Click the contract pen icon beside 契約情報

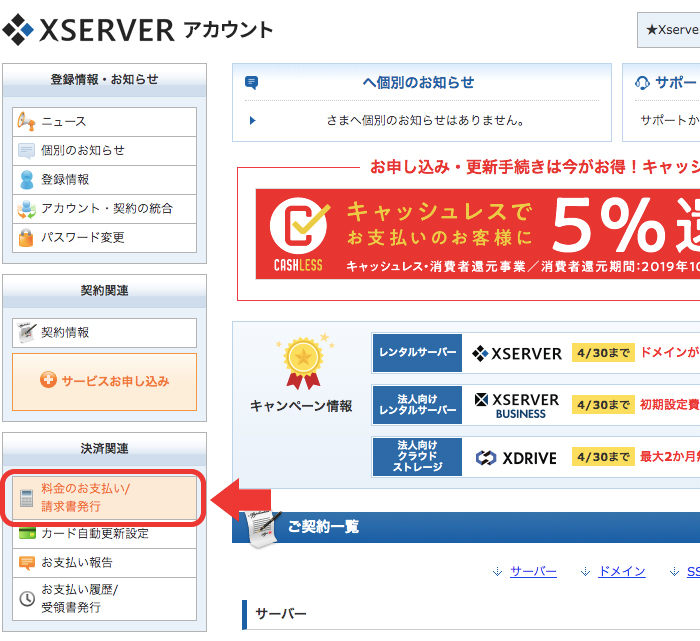point(26,333)
